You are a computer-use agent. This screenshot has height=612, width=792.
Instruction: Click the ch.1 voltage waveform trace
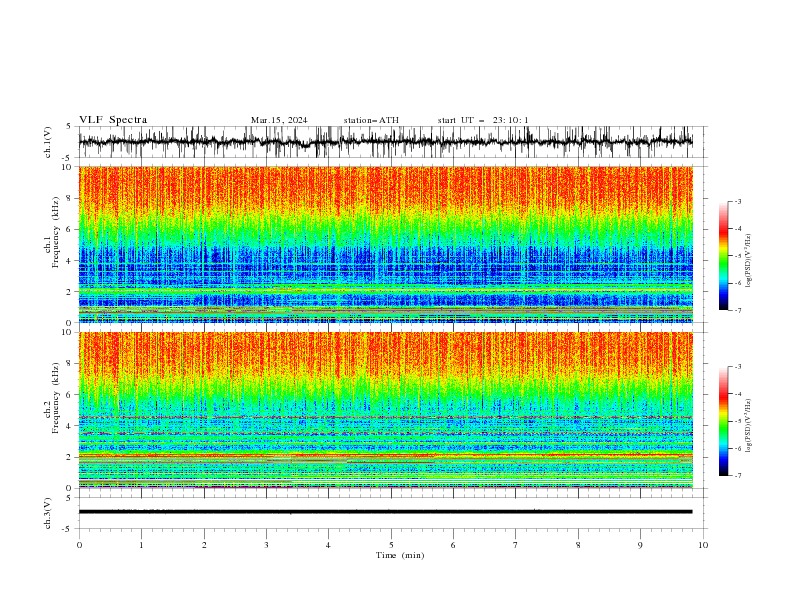385,142
